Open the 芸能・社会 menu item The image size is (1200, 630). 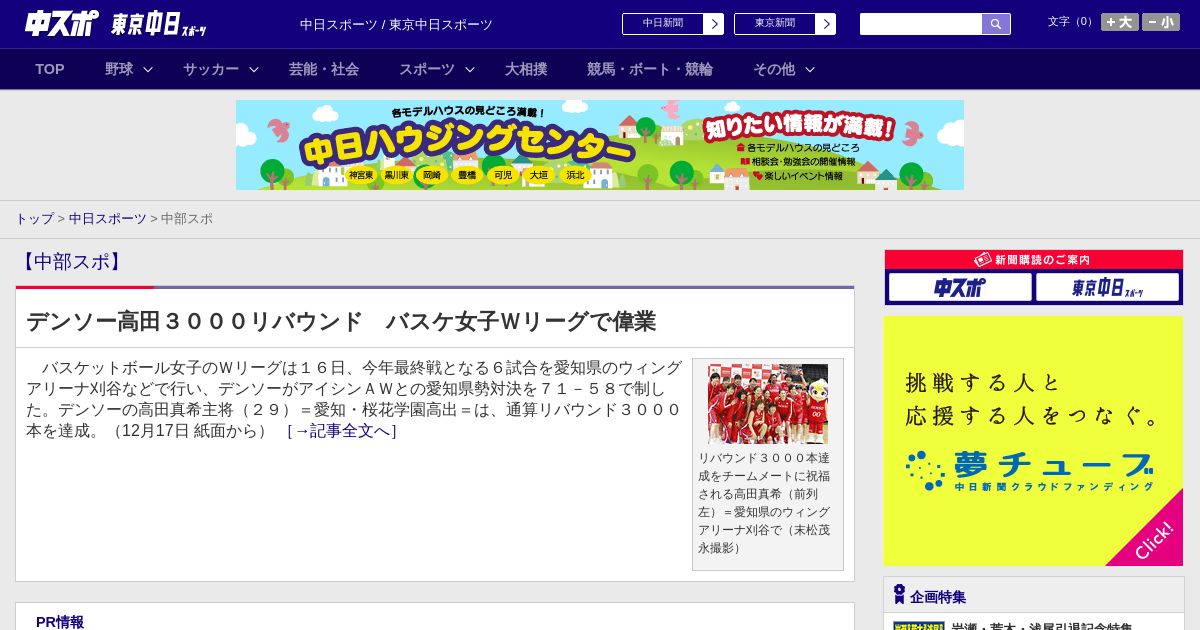click(x=324, y=69)
